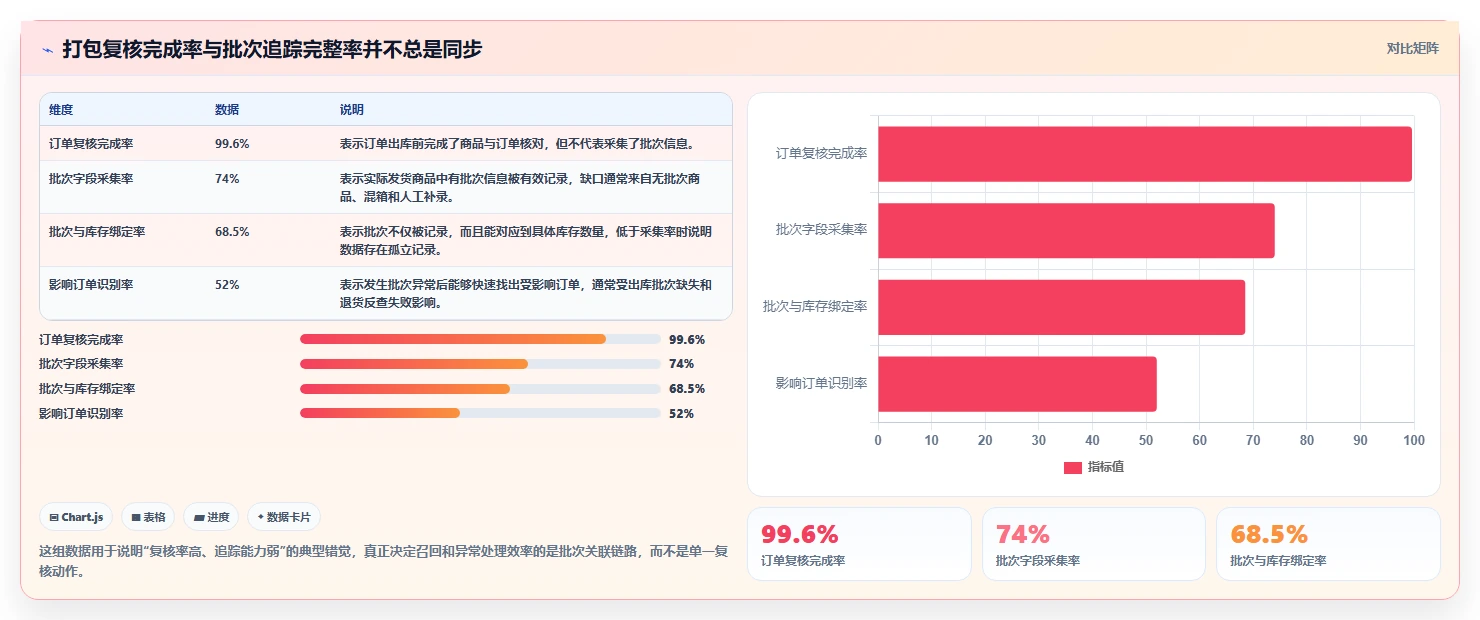Screen dimensions: 1480x620
Task: Click the description starting 表示发生批次异常后
Action: point(526,293)
